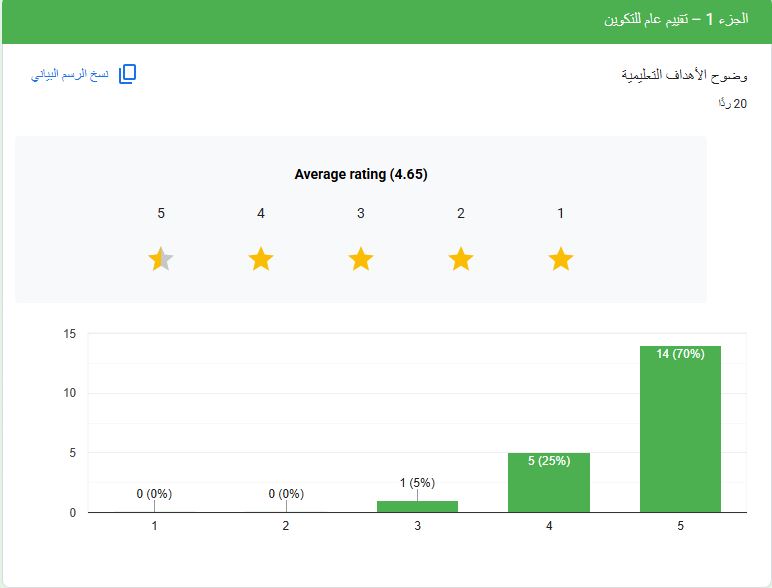The image size is (772, 588).
Task: Click the '0 (0%)' label above rating 1
Action: (x=155, y=494)
